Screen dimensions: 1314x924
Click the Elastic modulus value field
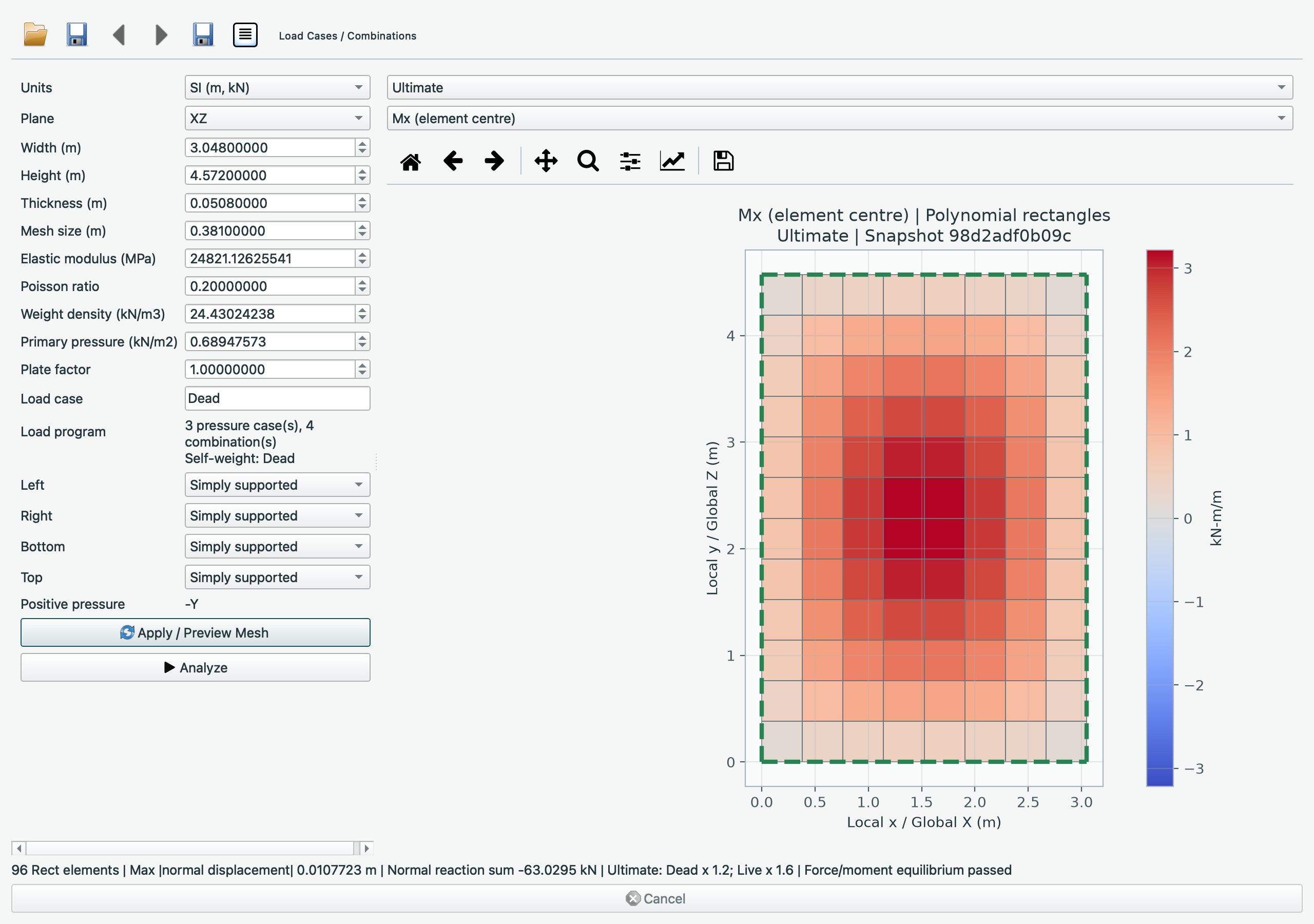click(x=270, y=259)
